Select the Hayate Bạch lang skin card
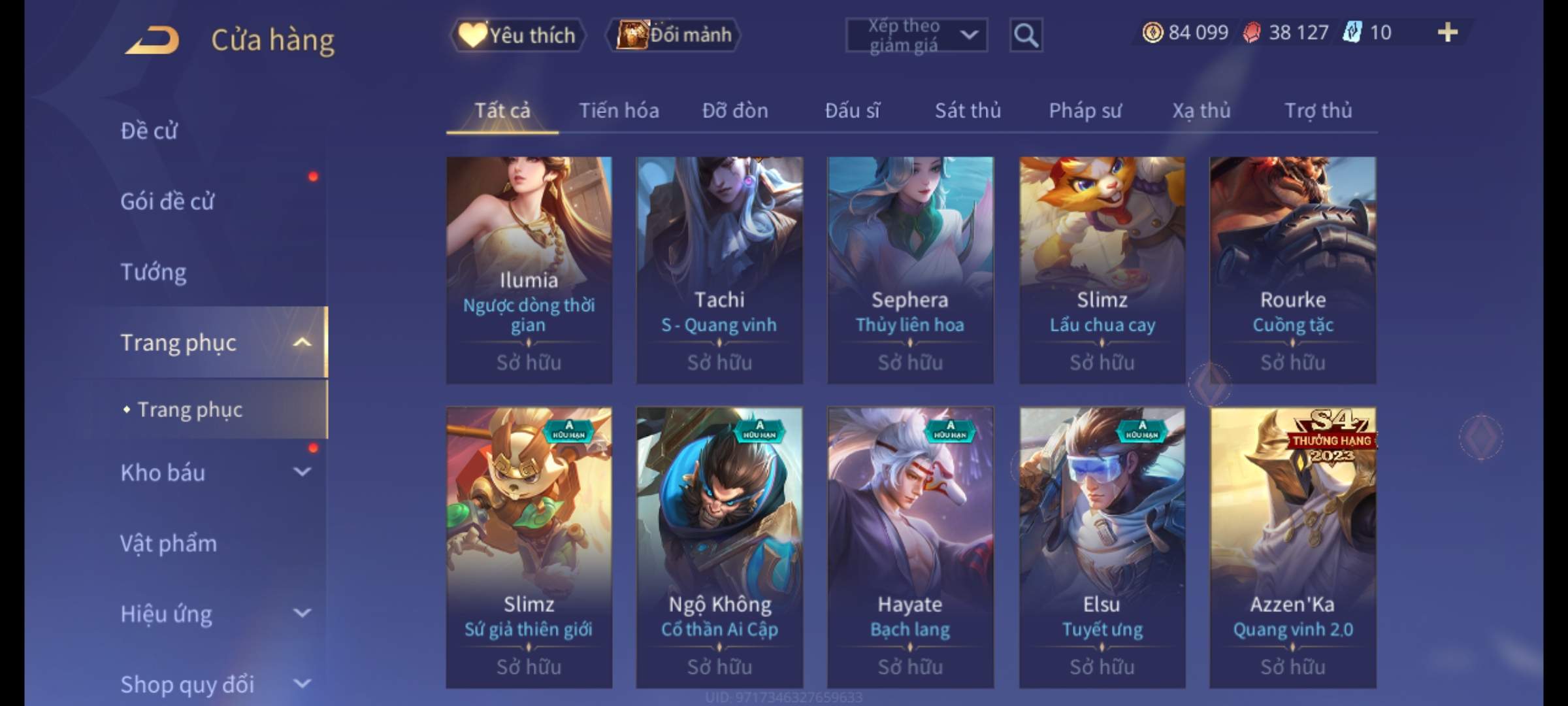 coord(910,547)
